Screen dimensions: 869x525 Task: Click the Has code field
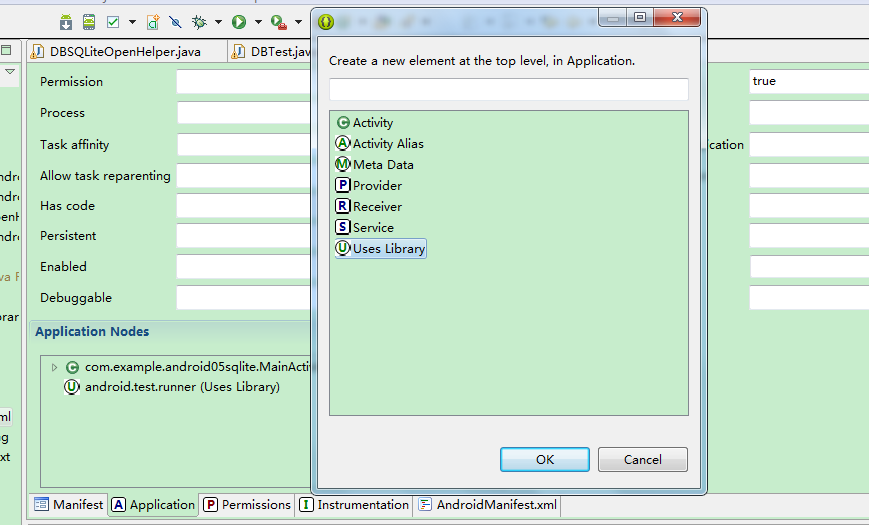(243, 206)
